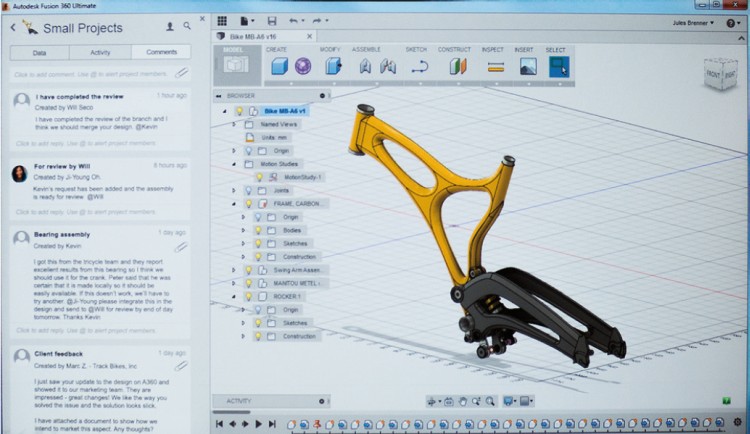750x434 pixels.
Task: Collapse the Motion Studies tree node
Action: pos(234,163)
